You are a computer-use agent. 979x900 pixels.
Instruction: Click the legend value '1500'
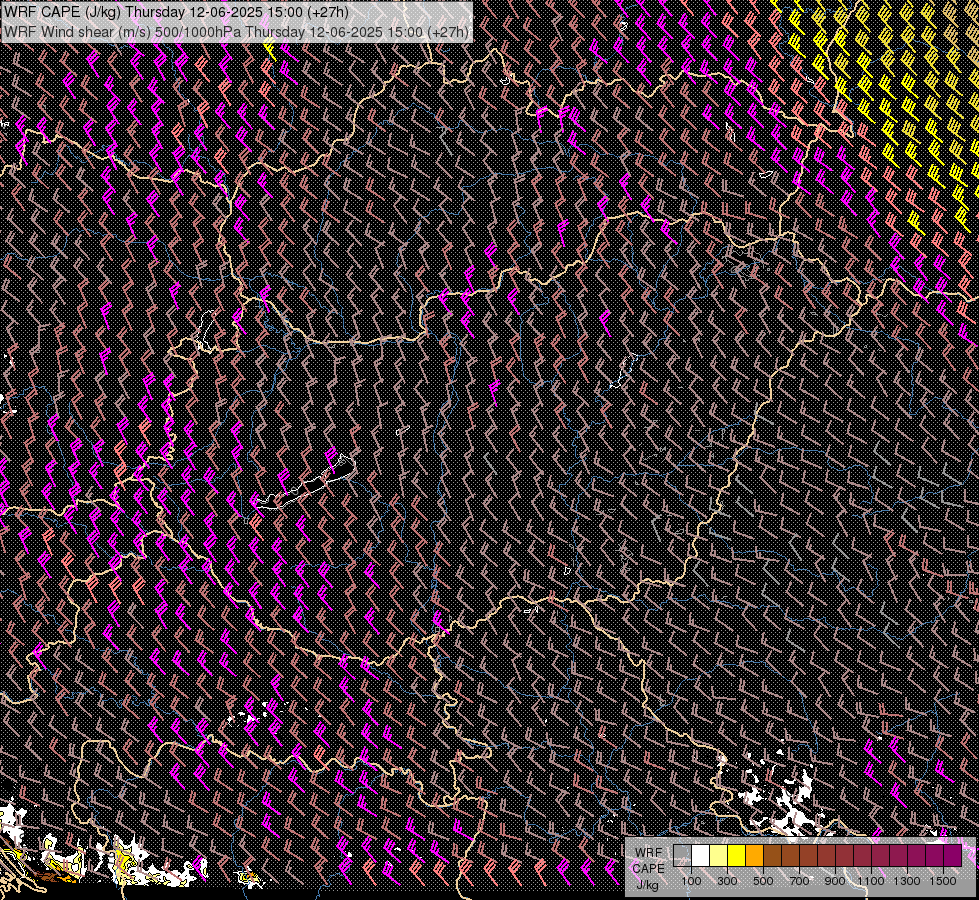(943, 881)
